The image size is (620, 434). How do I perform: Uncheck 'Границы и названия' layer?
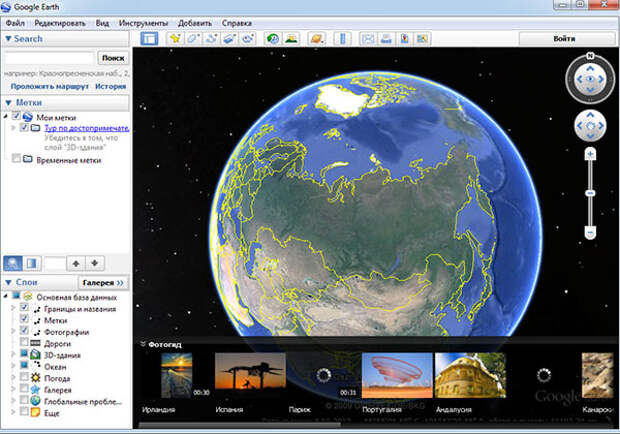(24, 308)
